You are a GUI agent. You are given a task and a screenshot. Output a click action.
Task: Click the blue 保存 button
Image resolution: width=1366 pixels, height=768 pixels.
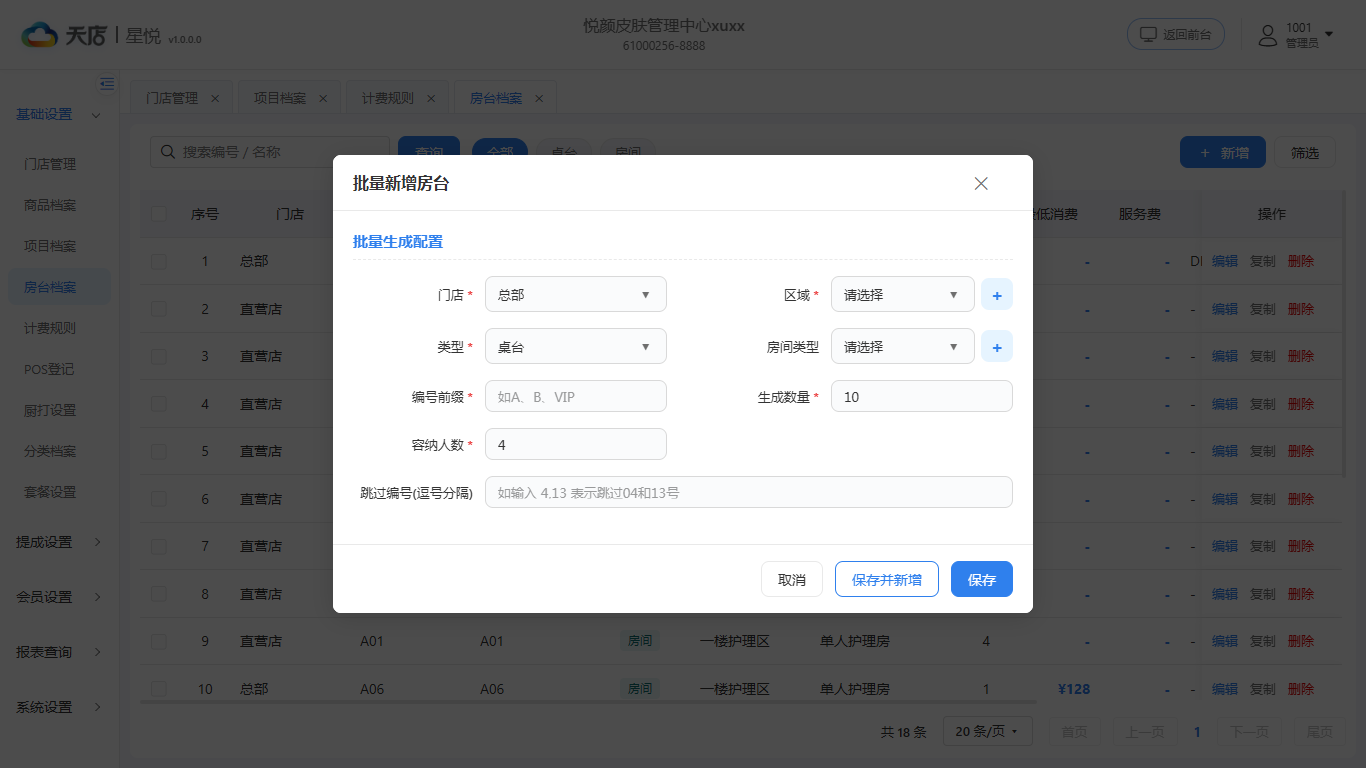(982, 579)
